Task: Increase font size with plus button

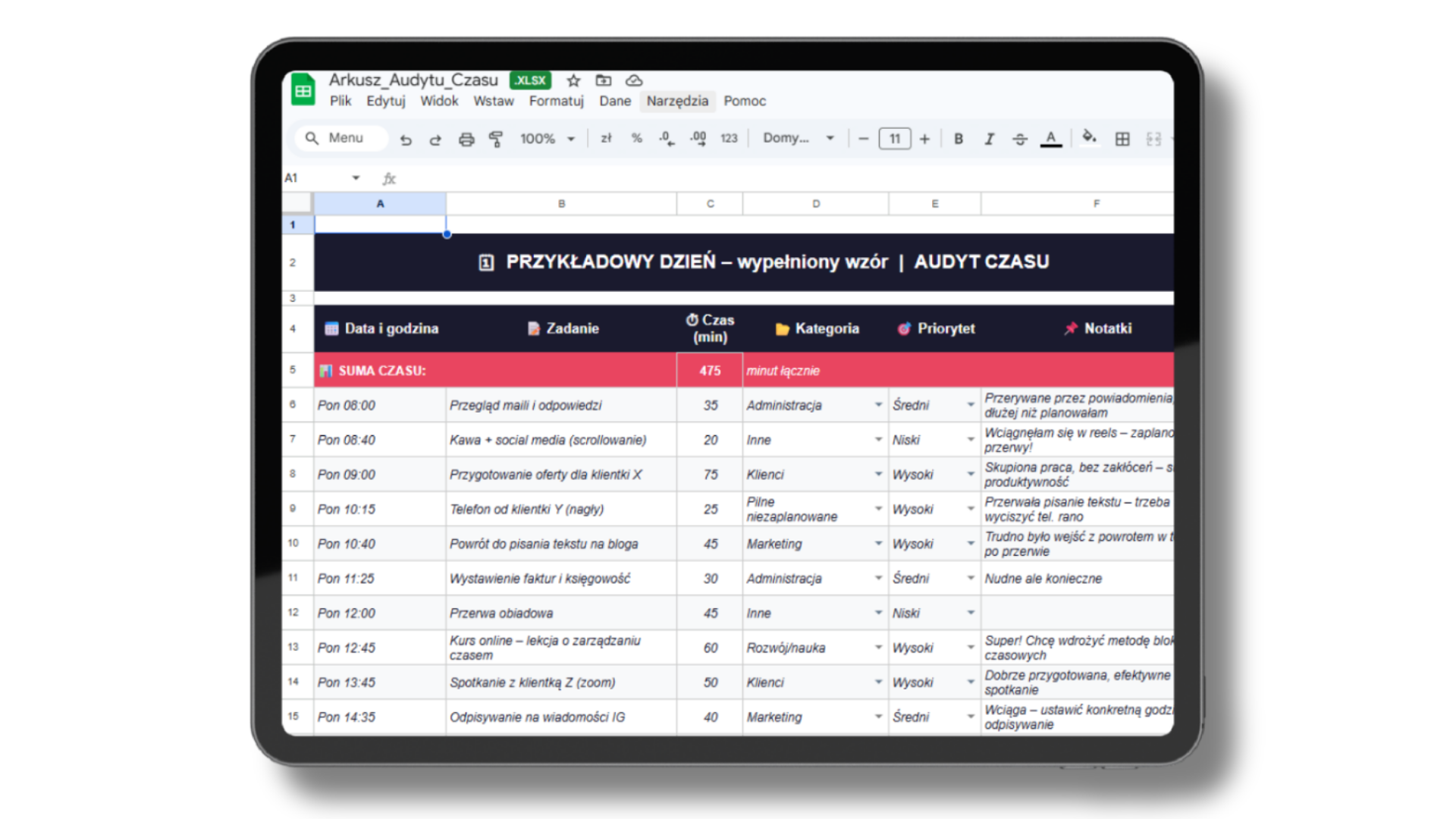Action: point(924,139)
